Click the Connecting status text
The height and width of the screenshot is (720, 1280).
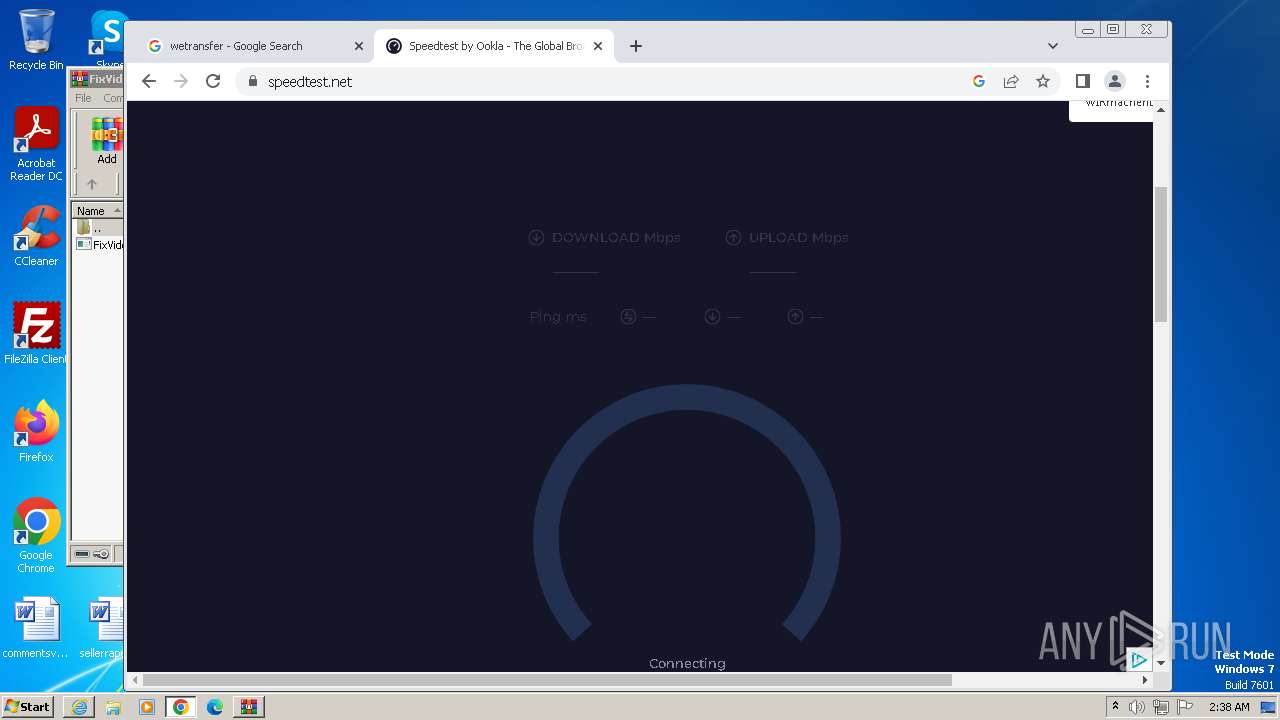click(687, 663)
